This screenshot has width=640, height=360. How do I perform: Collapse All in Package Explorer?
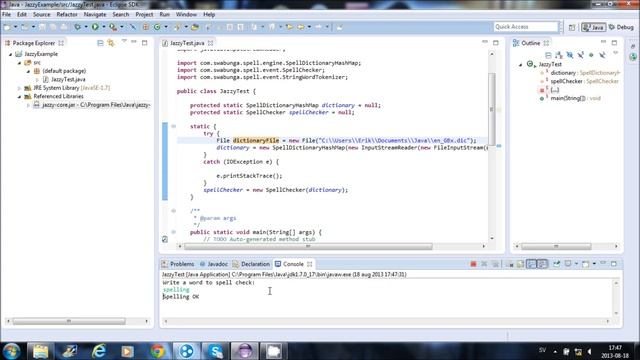[x=100, y=43]
